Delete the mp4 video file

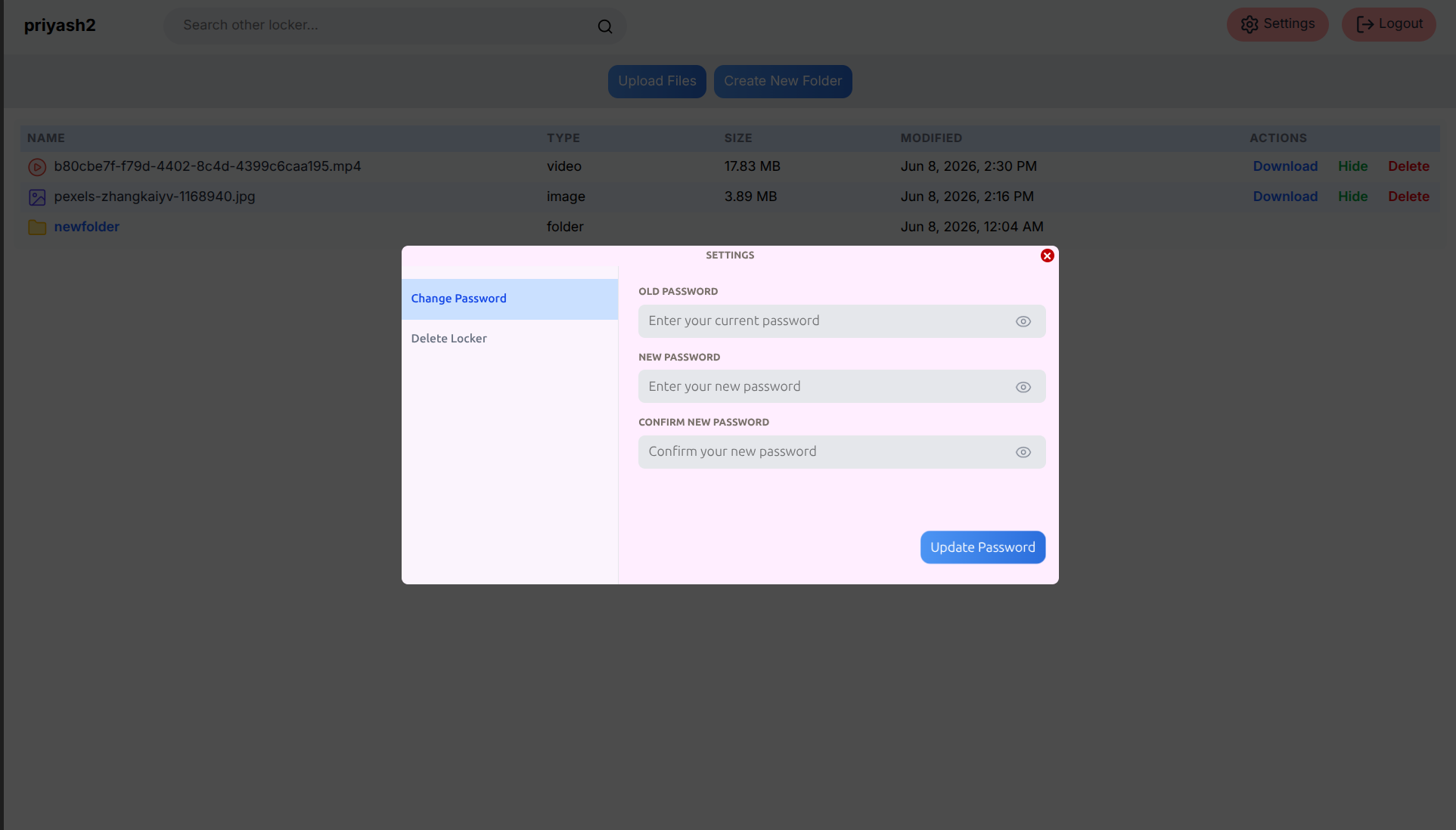pos(1408,166)
